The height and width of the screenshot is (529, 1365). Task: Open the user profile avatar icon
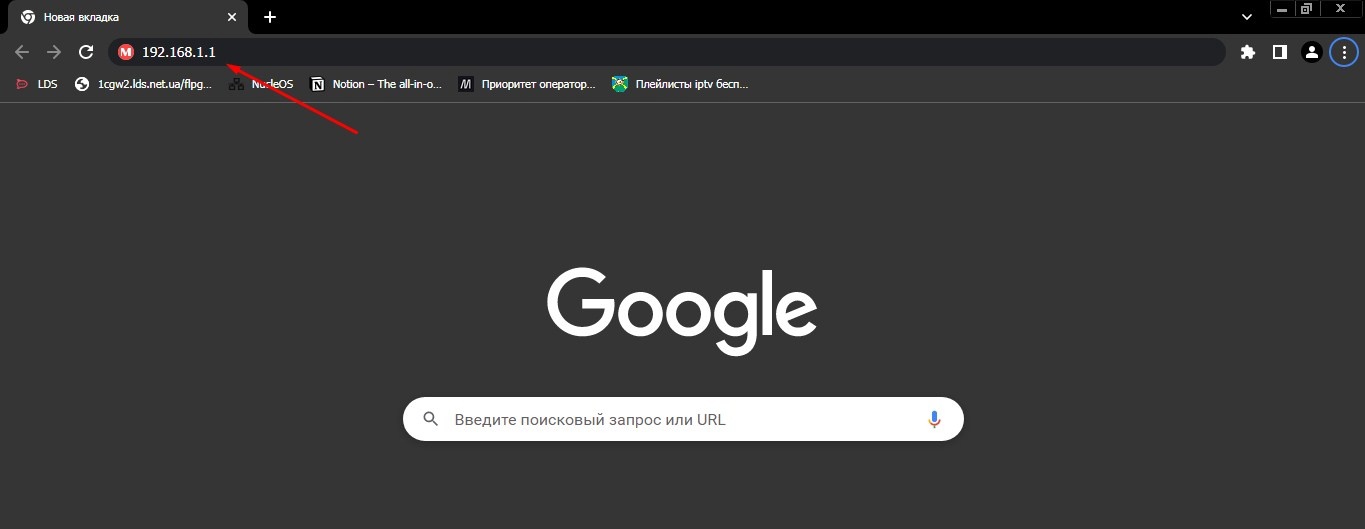coord(1311,52)
